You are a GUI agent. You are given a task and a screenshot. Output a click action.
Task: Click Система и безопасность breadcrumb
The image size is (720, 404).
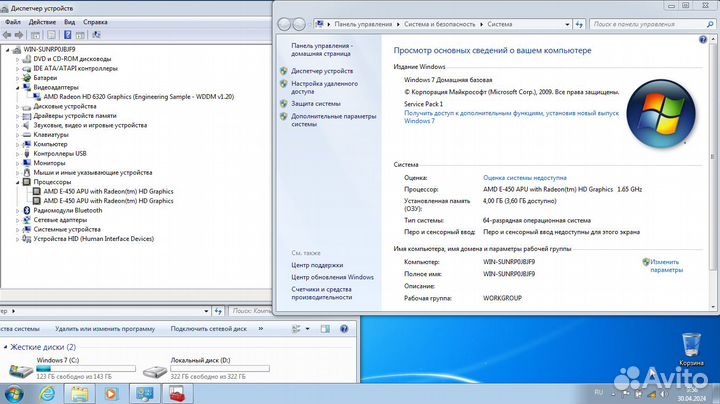439,24
